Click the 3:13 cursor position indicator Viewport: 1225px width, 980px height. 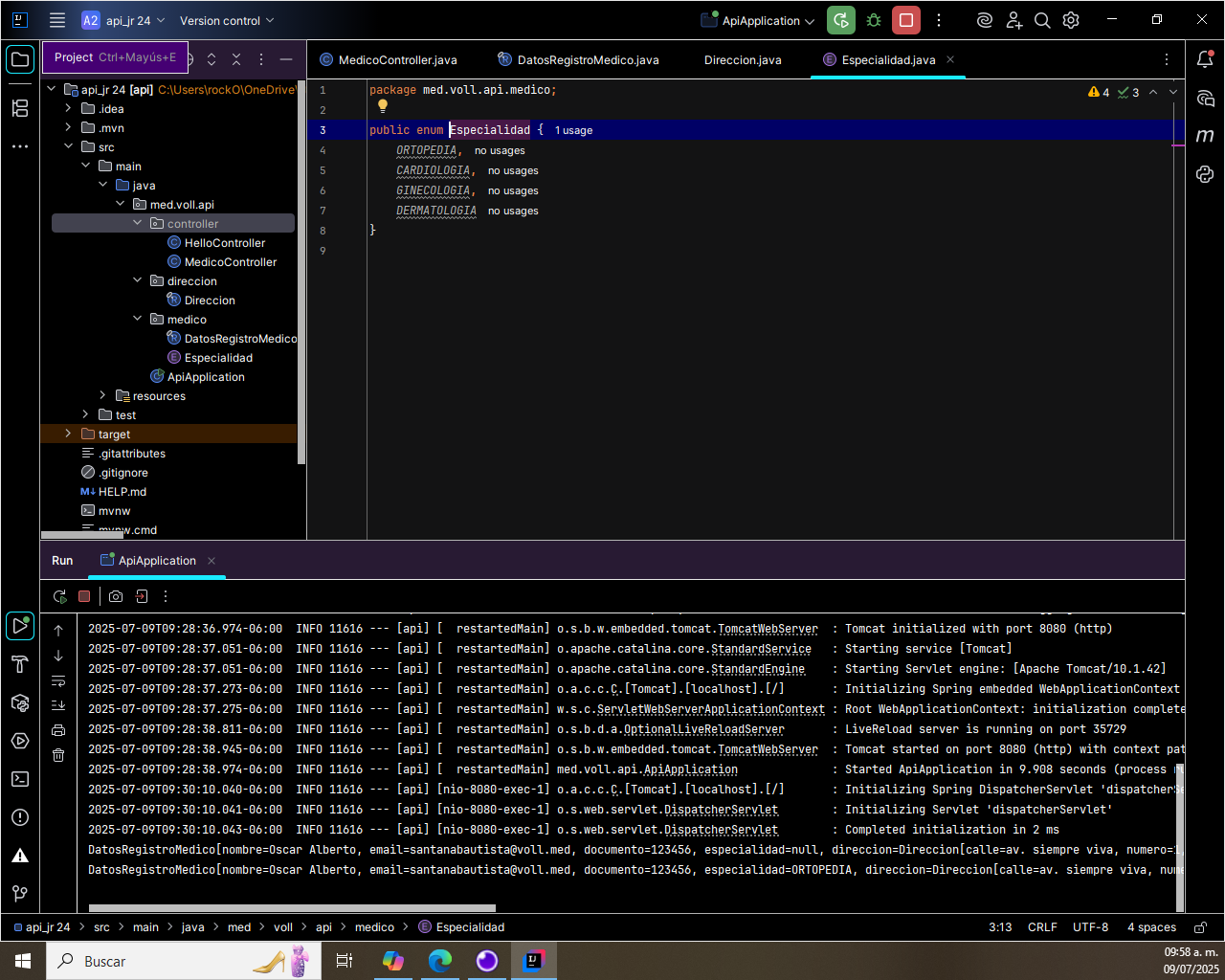1000,927
